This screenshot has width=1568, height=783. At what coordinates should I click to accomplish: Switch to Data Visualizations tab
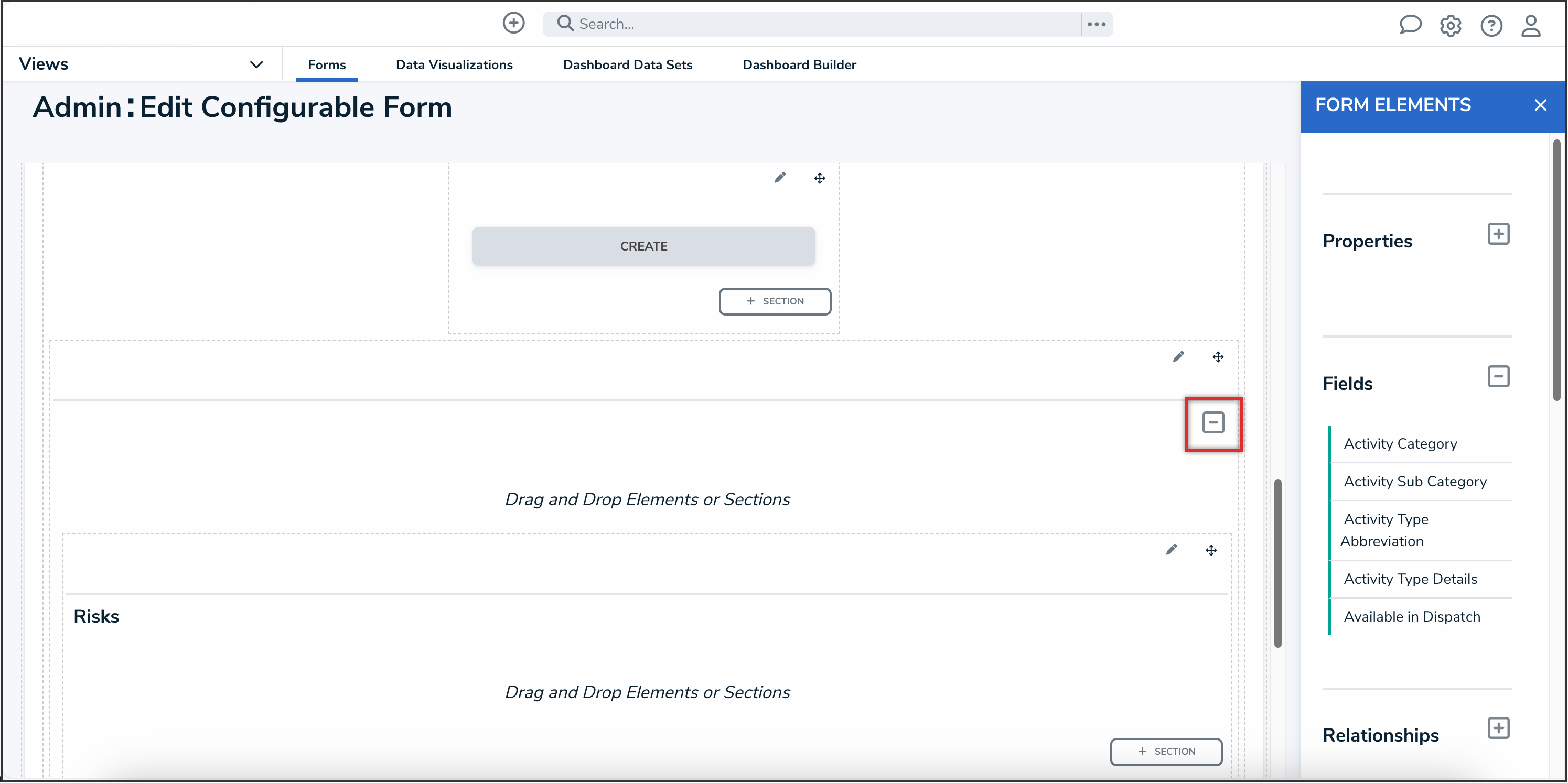tap(454, 64)
